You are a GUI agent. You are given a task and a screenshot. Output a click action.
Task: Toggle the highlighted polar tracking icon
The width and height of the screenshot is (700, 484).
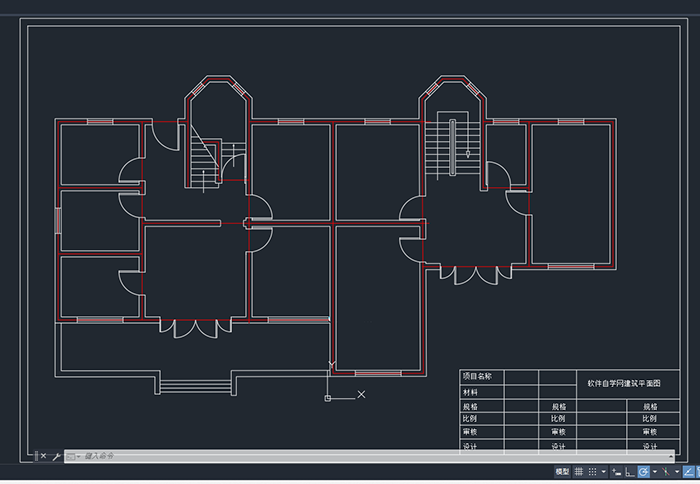pos(644,471)
